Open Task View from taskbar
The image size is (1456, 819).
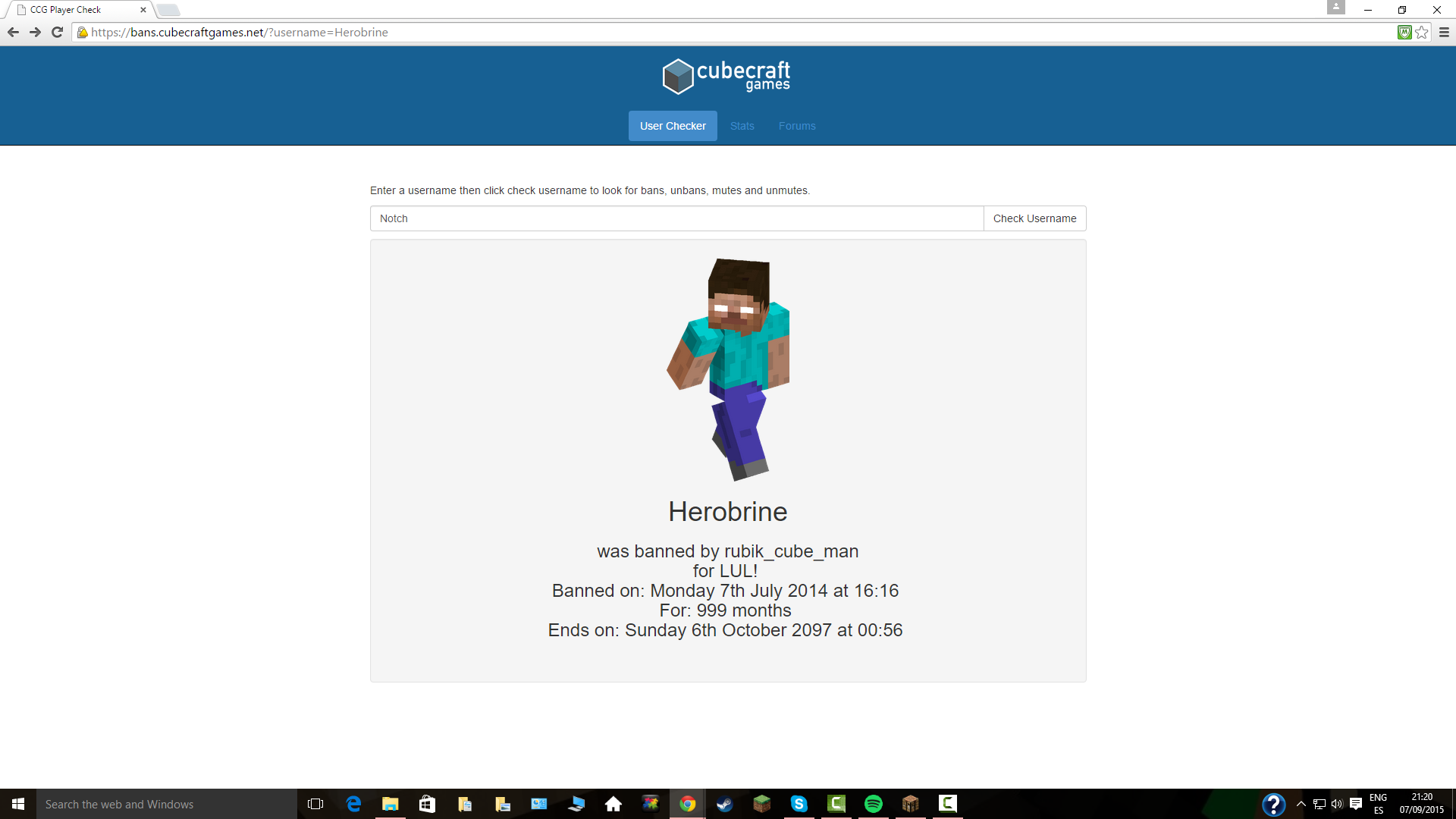tap(315, 804)
